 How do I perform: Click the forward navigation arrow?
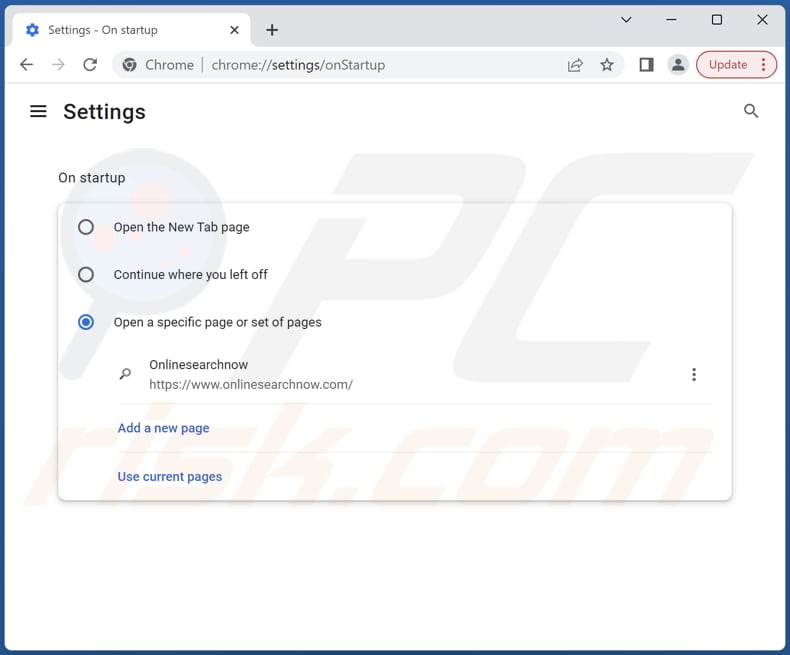[x=58, y=64]
